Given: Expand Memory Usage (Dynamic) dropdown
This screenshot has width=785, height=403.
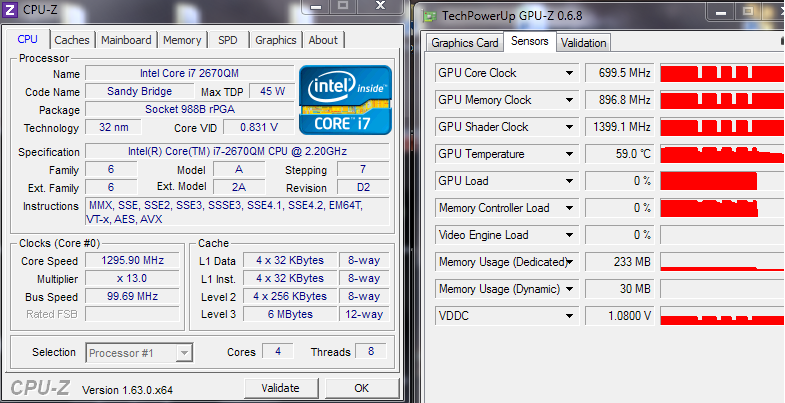Looking at the screenshot, I should [x=569, y=289].
